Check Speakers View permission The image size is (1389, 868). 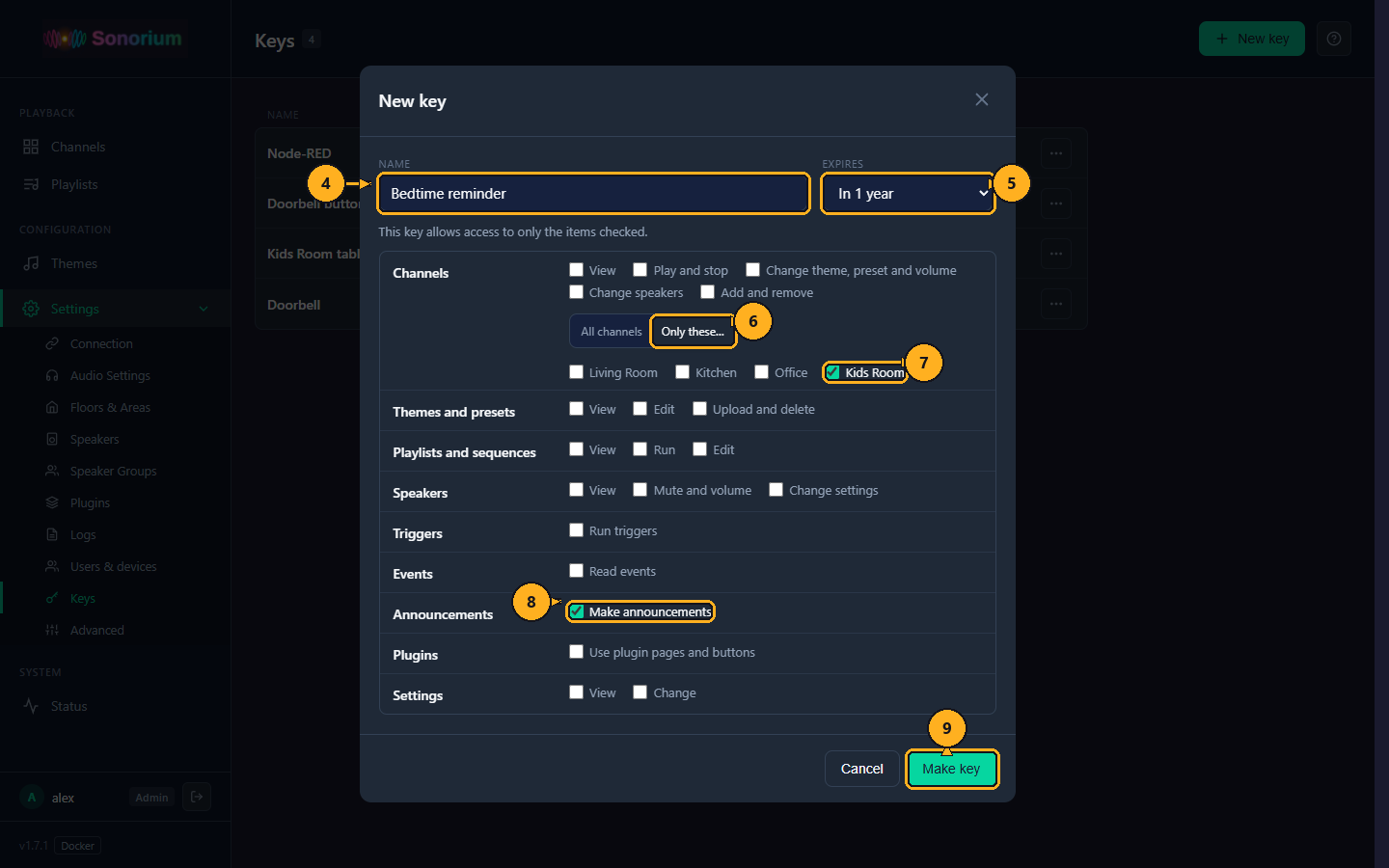point(576,490)
